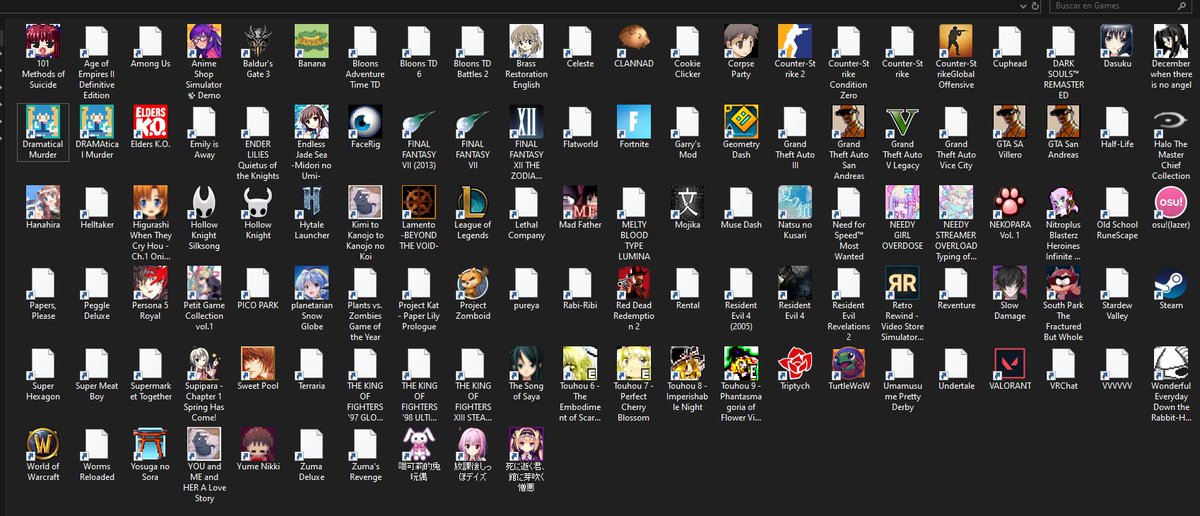The width and height of the screenshot is (1200, 516).
Task: Select the Among Us file name
Action: [151, 64]
